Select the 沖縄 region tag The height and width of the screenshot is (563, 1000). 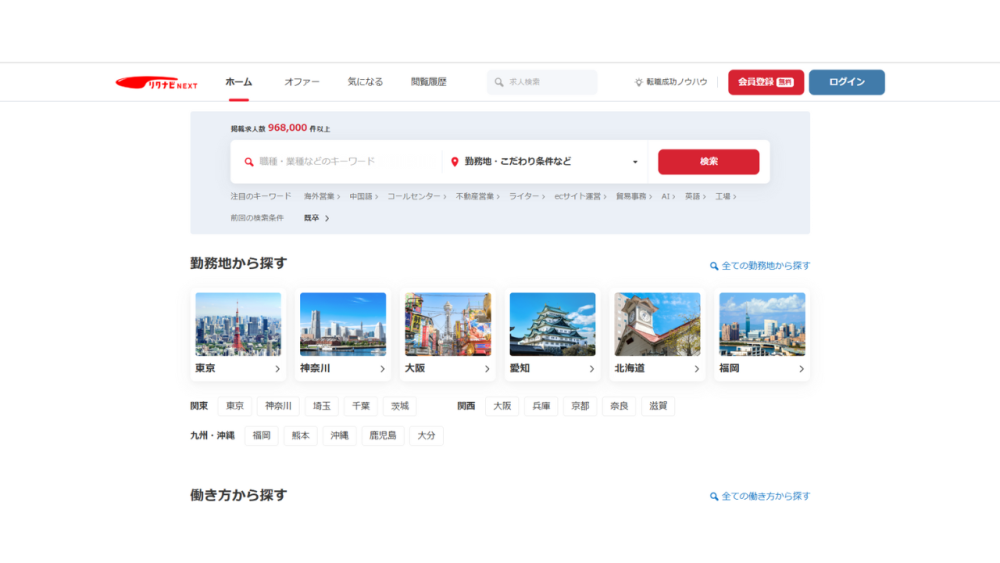tap(339, 436)
